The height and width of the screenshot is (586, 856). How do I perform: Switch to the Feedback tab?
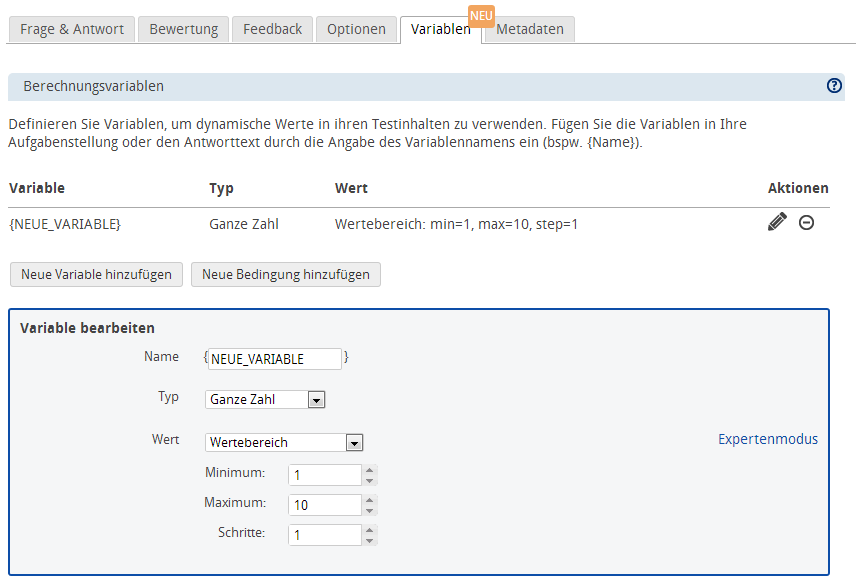click(272, 29)
